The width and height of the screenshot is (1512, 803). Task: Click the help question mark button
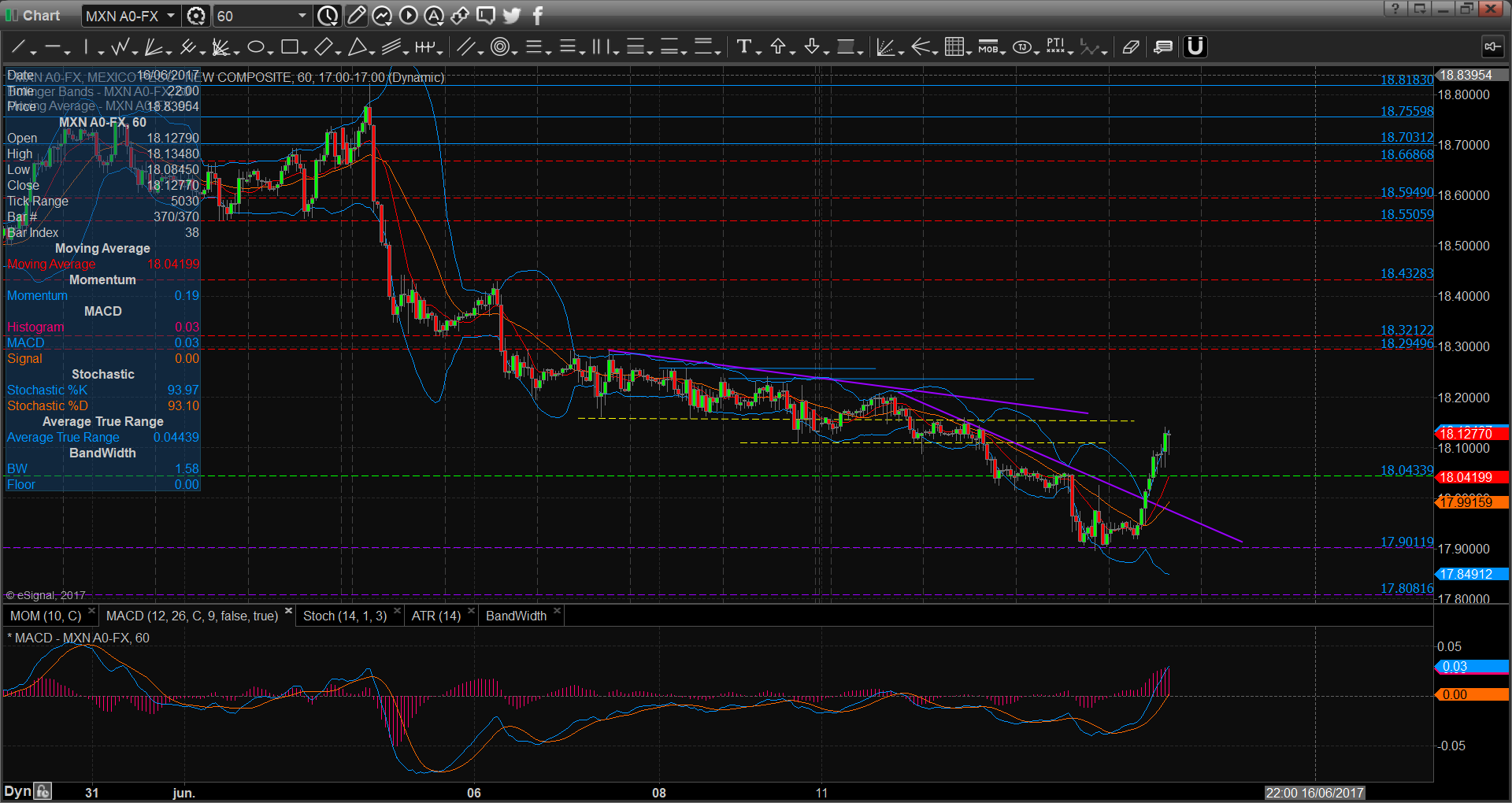1395,9
